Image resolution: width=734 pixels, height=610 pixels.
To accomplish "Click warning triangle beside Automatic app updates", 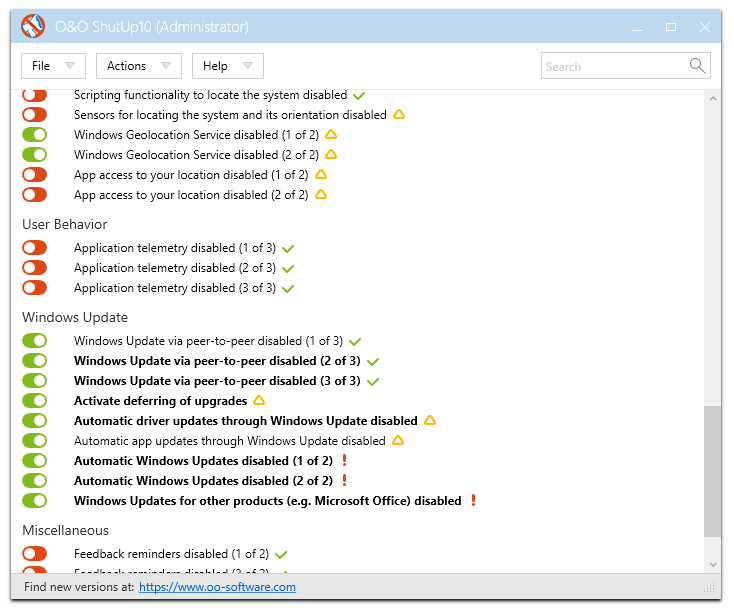I will coord(398,440).
